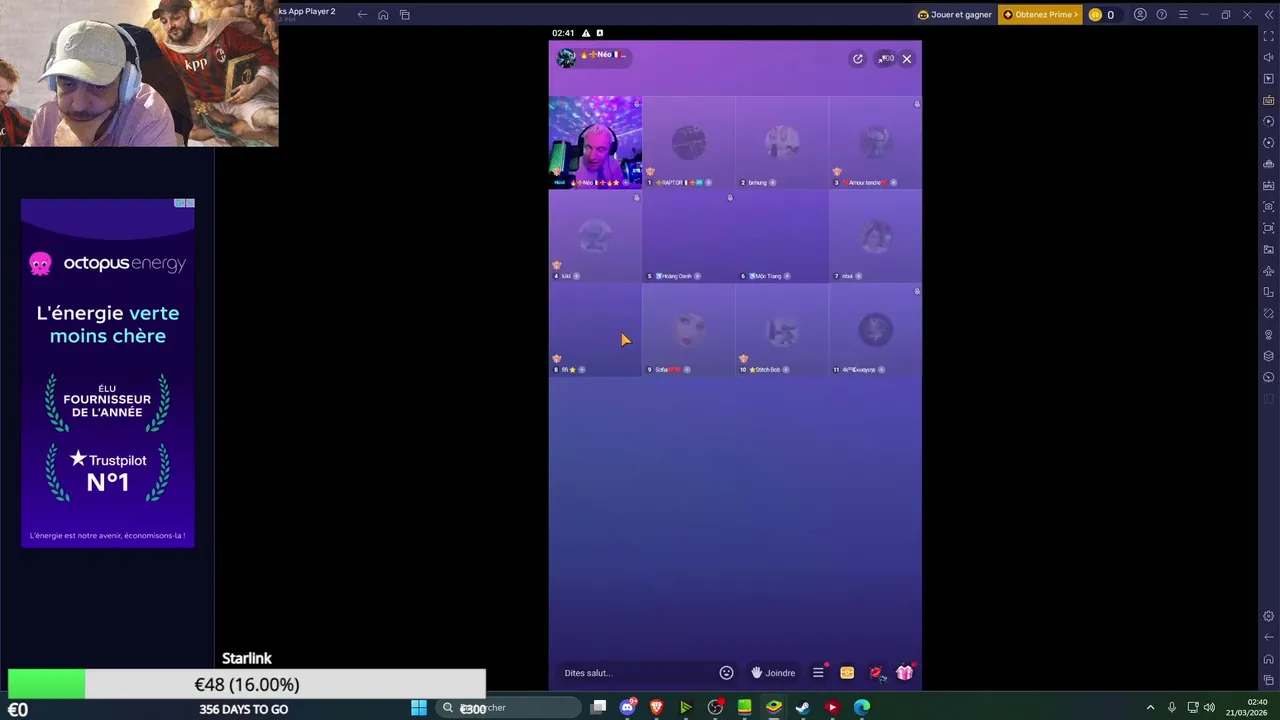
Task: Click the media folder icon in sidebar
Action: (1269, 249)
